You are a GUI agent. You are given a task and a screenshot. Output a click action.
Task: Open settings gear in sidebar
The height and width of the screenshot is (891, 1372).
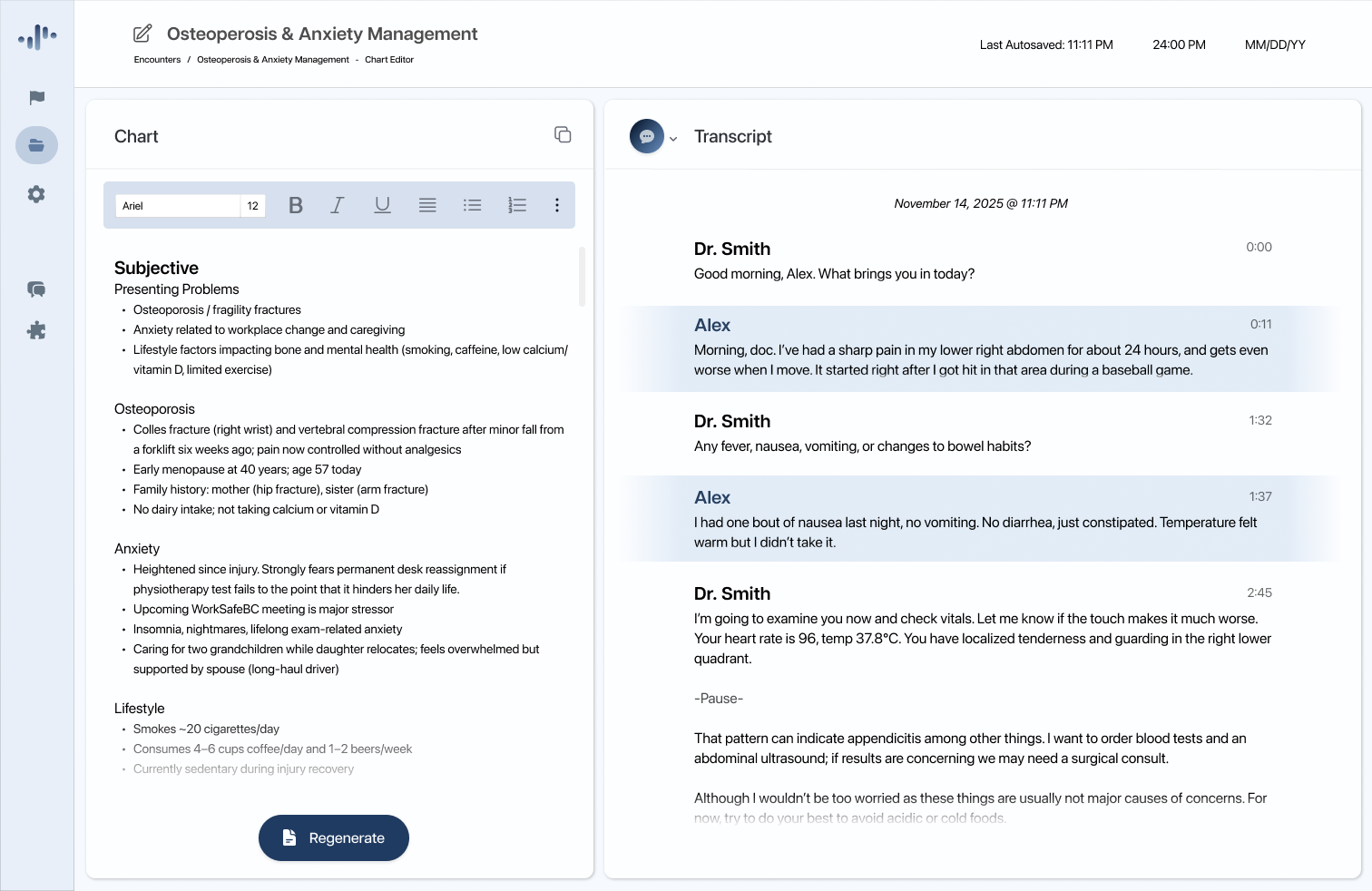36,194
